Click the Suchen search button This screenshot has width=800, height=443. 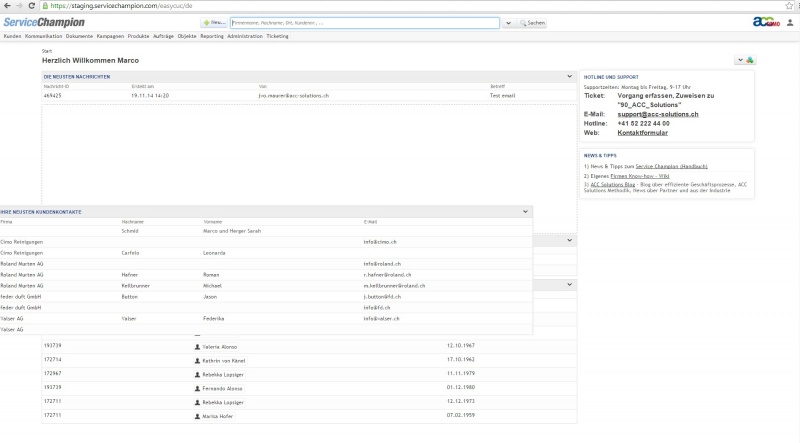pos(532,22)
